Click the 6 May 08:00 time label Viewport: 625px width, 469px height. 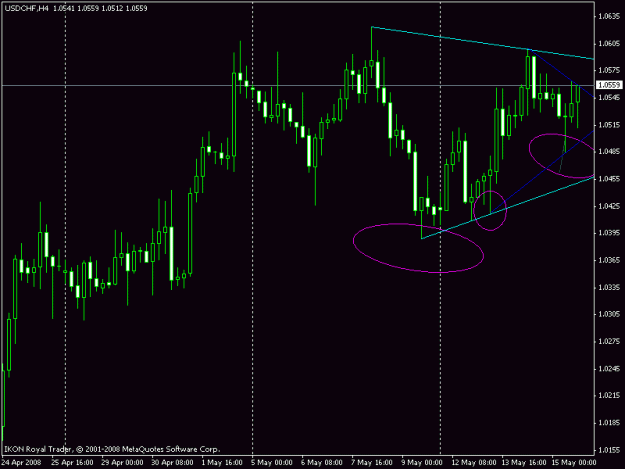point(322,463)
